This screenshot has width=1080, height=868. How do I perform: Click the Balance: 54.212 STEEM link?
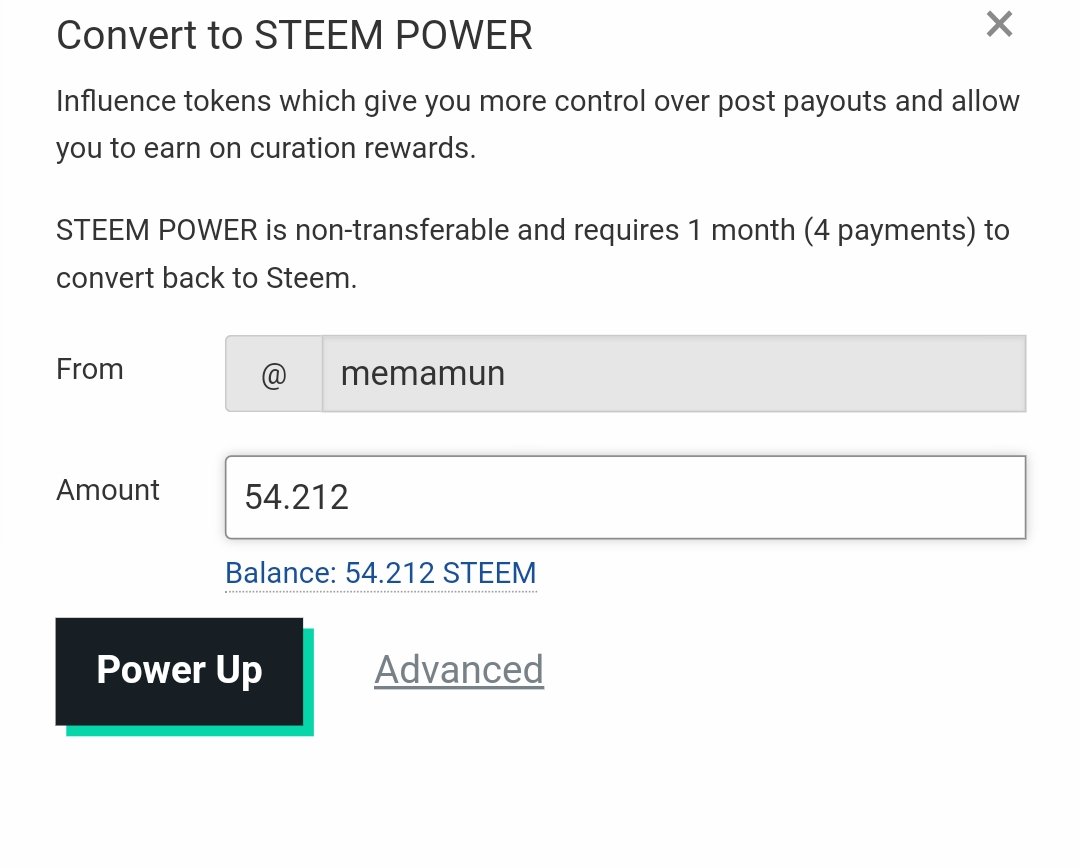click(x=381, y=573)
